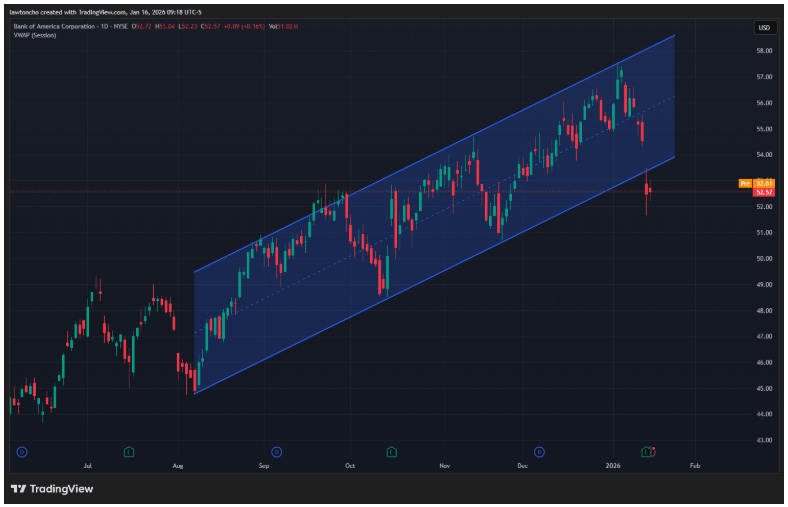
Task: Click the low value L52.23
Action: (x=187, y=27)
